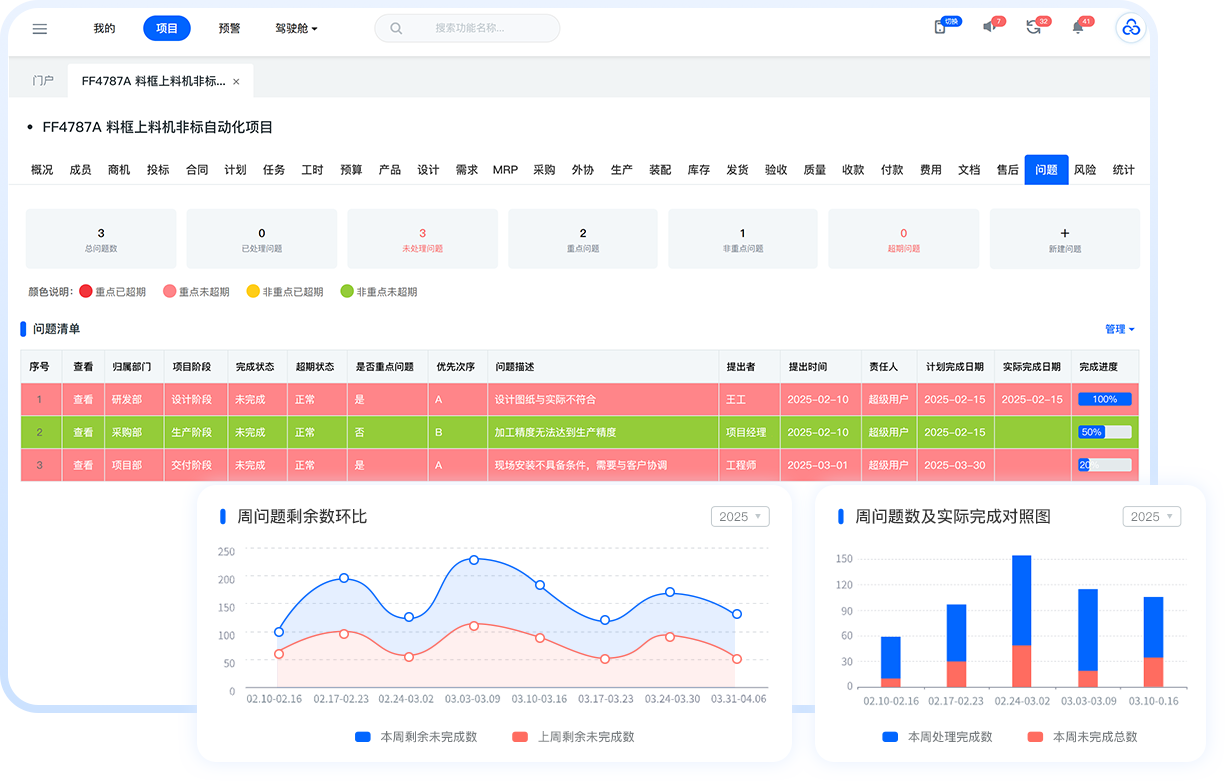
Task: Click the 50% progress bar in row 2
Action: point(1104,433)
